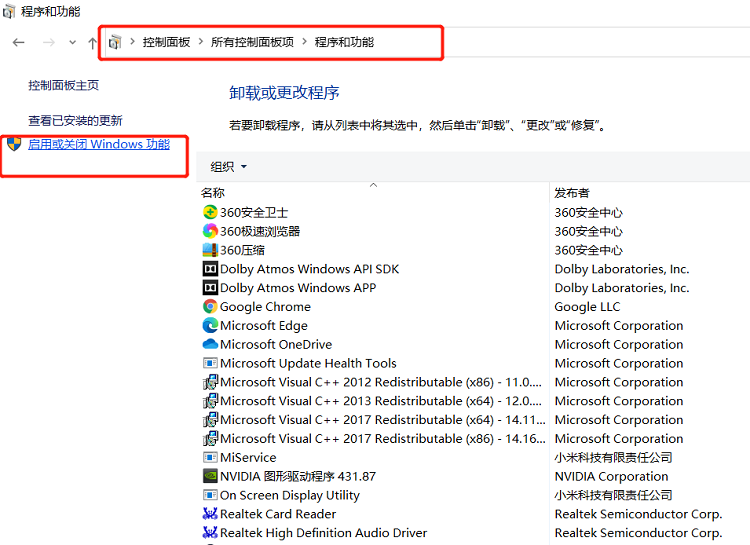Click the 360安全卫士 program icon
The image size is (750, 545).
(x=210, y=212)
